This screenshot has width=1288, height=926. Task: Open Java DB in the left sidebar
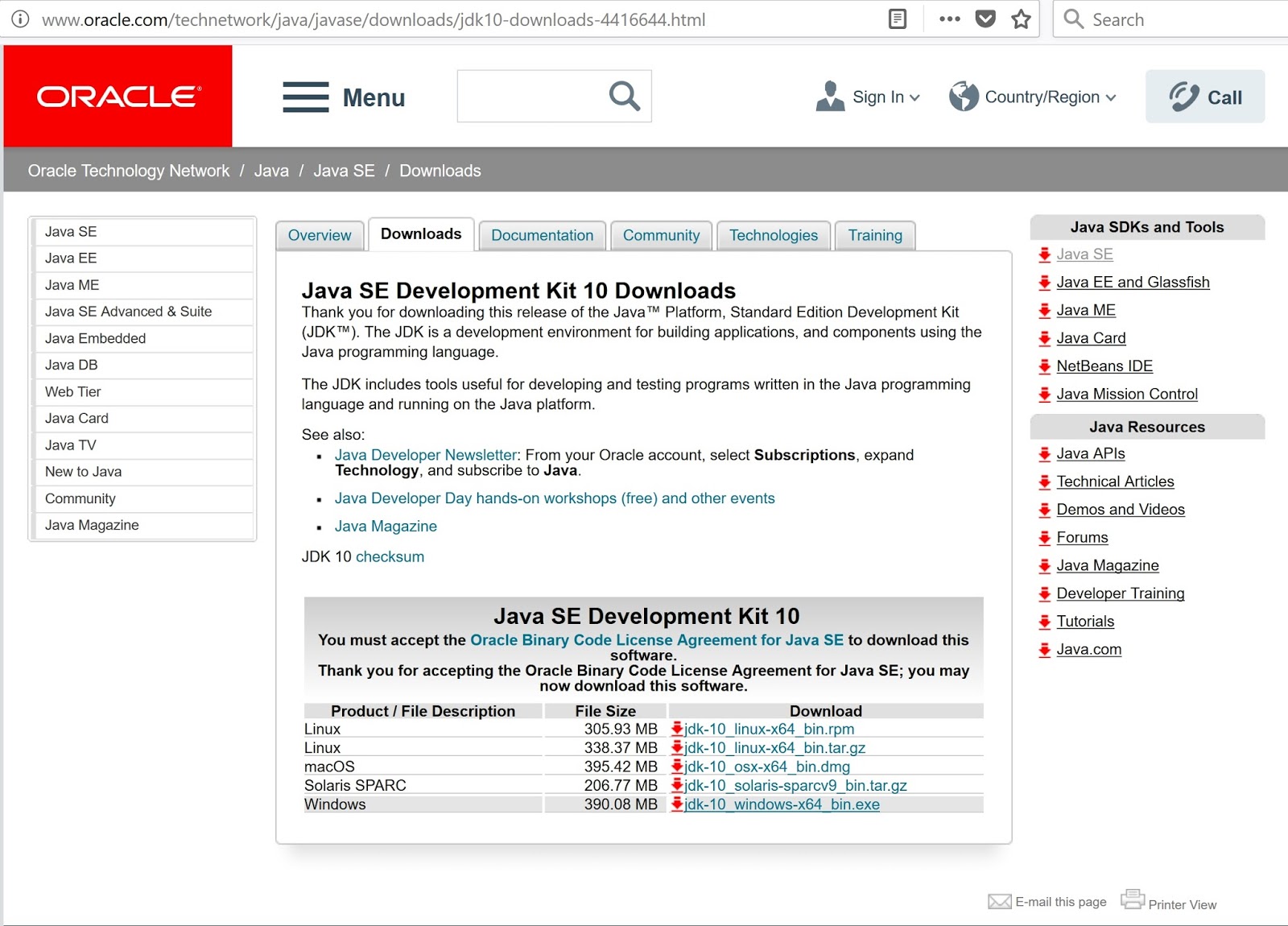pyautogui.click(x=142, y=365)
